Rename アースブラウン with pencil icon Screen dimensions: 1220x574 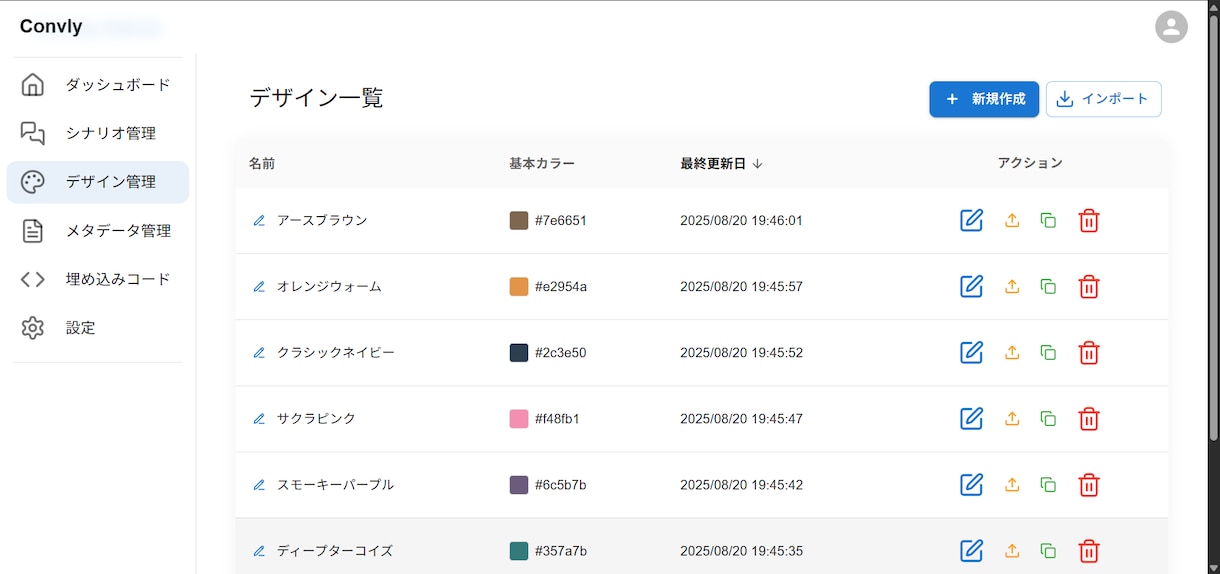pyautogui.click(x=259, y=220)
